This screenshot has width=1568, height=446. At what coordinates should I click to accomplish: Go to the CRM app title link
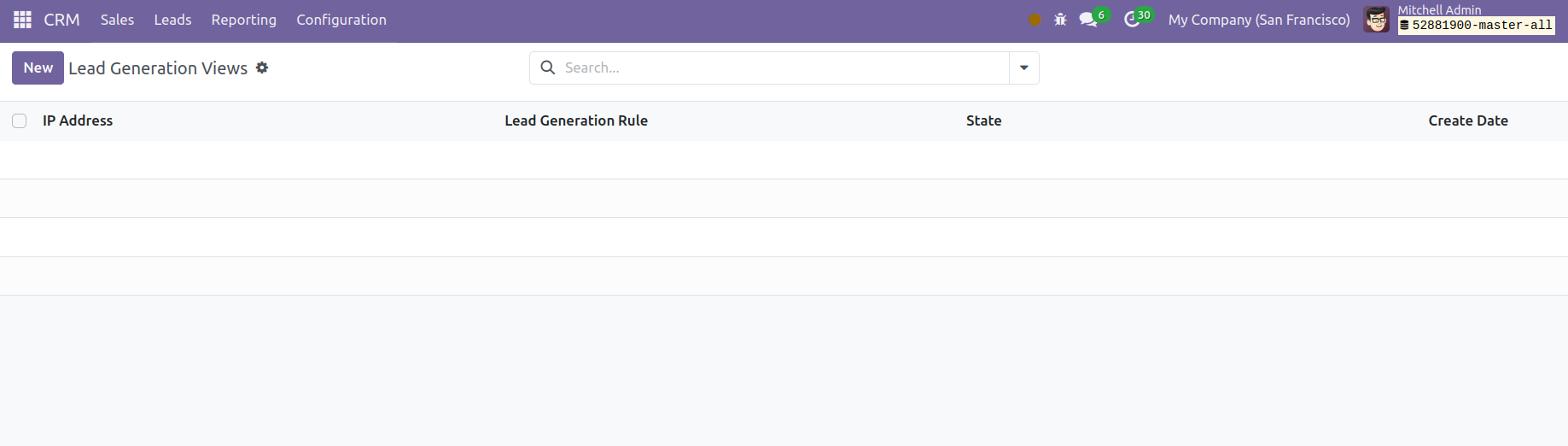pyautogui.click(x=61, y=20)
